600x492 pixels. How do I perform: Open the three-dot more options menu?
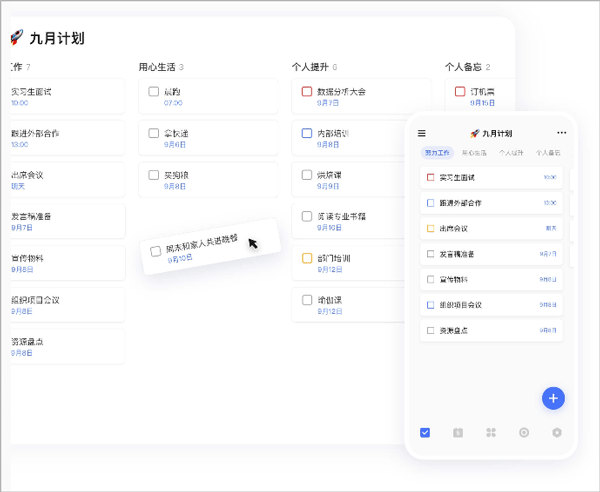pyautogui.click(x=561, y=133)
